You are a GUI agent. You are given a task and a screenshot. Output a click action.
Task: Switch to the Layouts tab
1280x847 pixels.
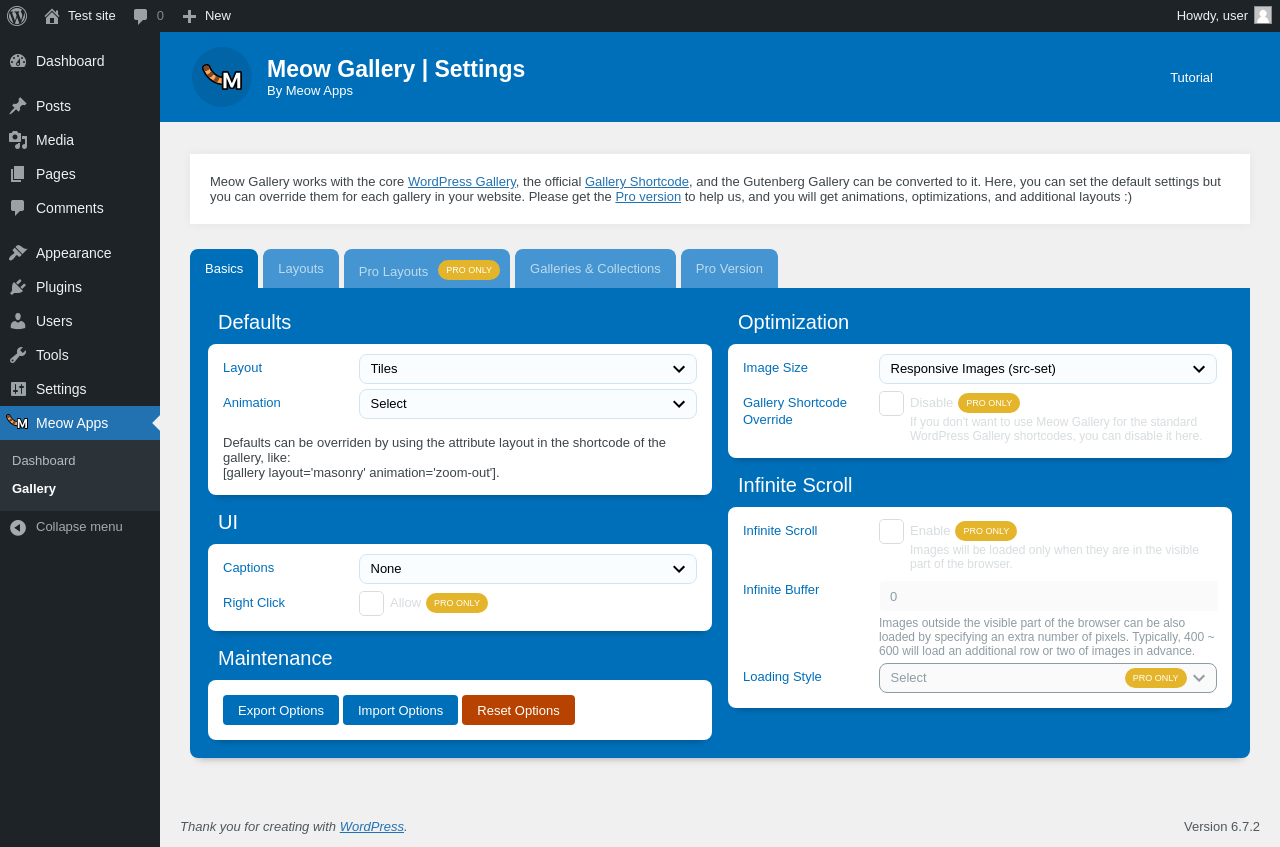pos(301,269)
